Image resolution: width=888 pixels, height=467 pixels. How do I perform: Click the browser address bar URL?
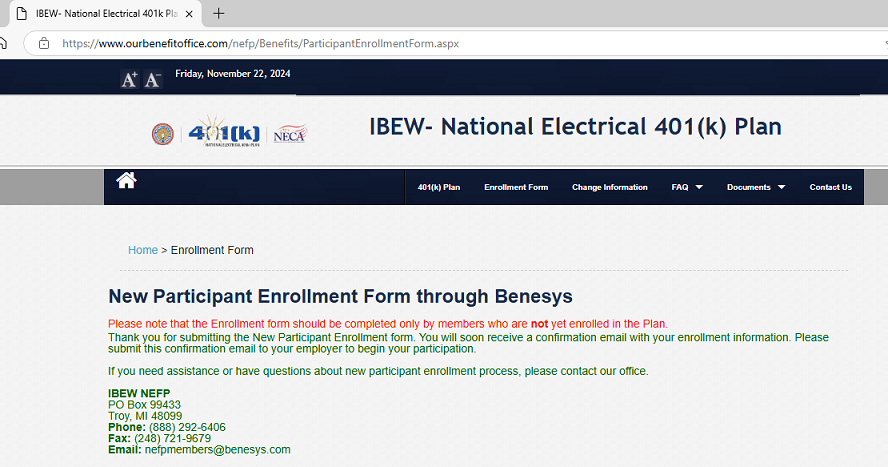pyautogui.click(x=261, y=44)
